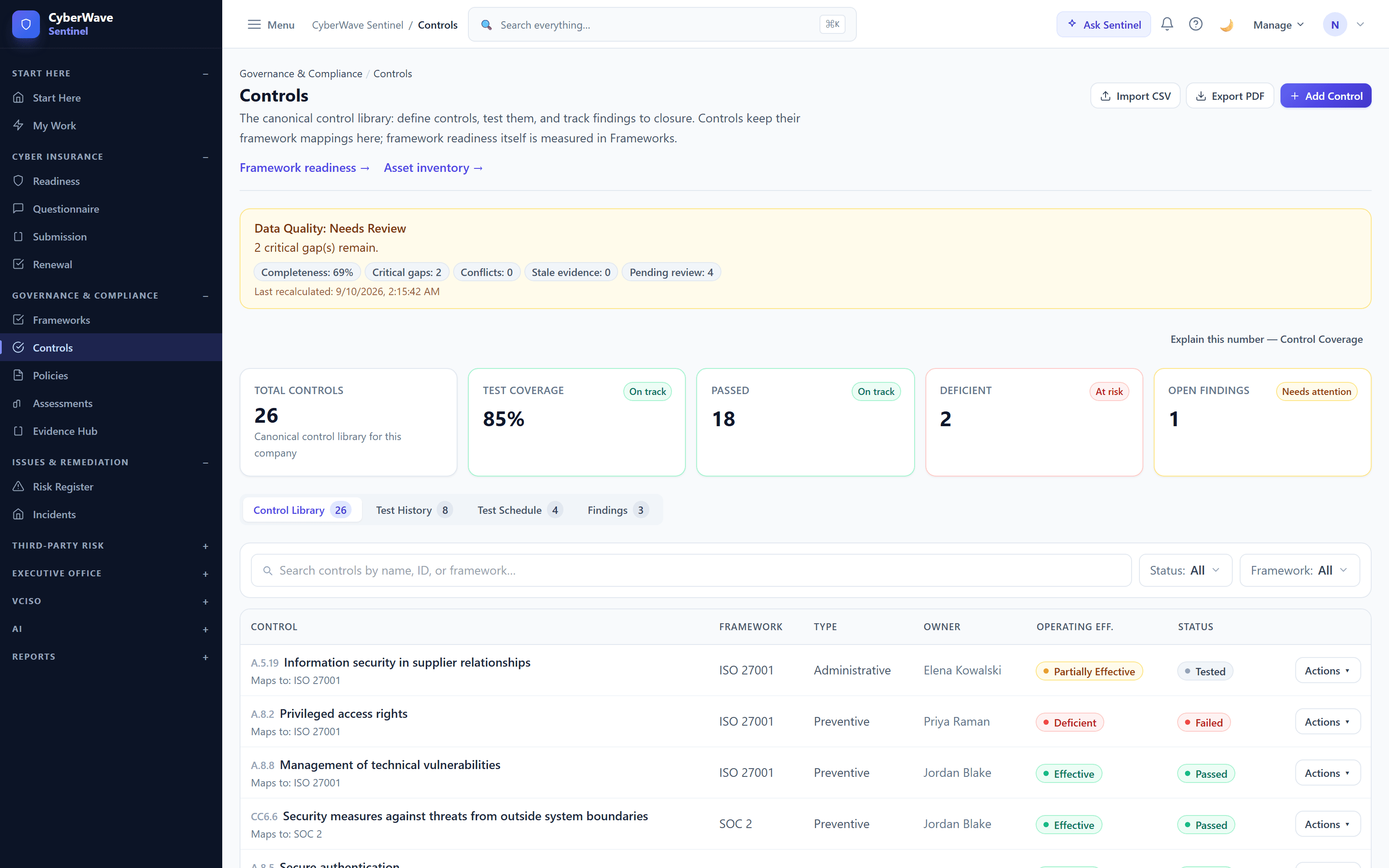Open Frameworks in the sidebar

coord(111,320)
